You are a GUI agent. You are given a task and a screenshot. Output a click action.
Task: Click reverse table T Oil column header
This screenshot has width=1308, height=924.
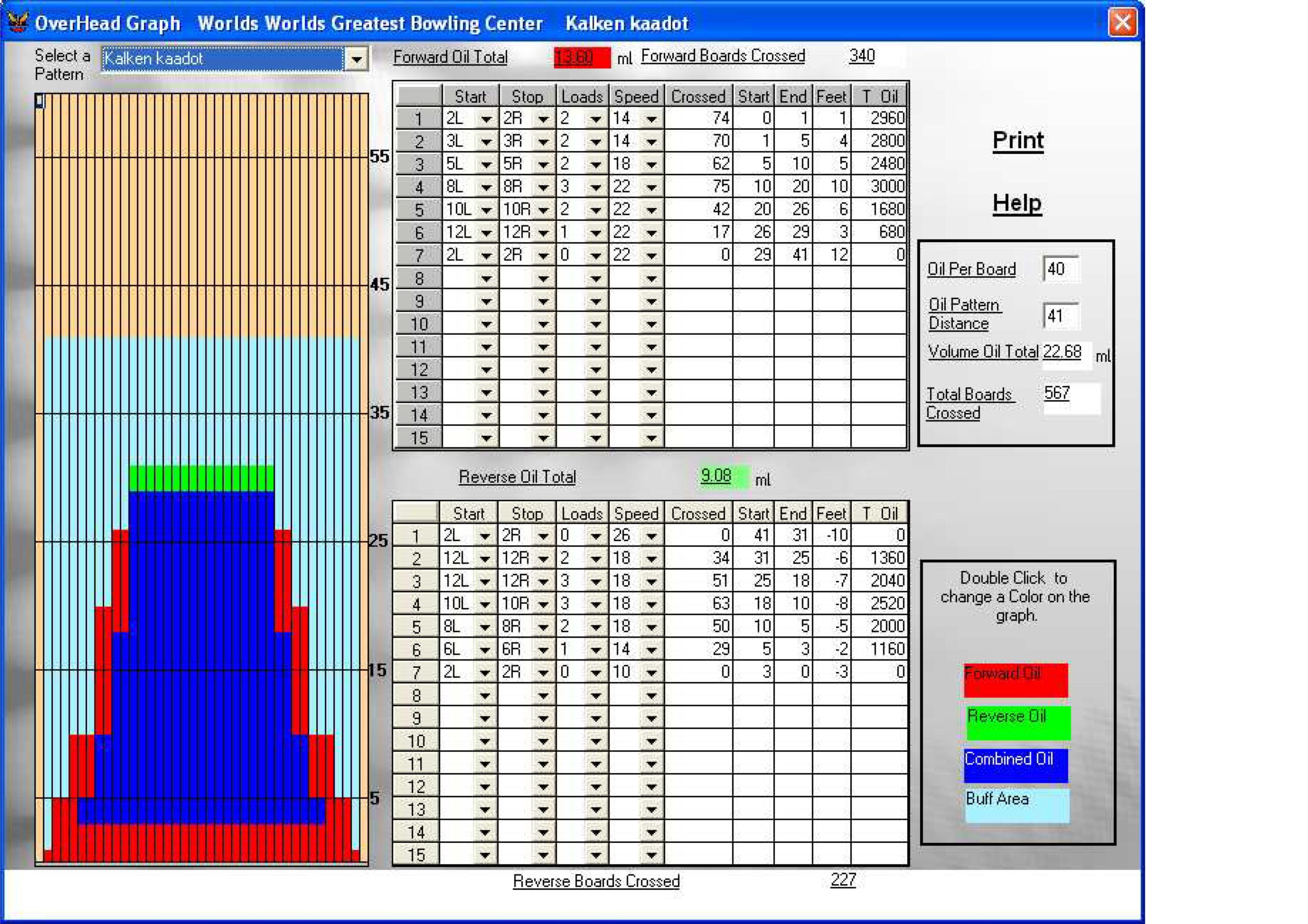pos(880,513)
